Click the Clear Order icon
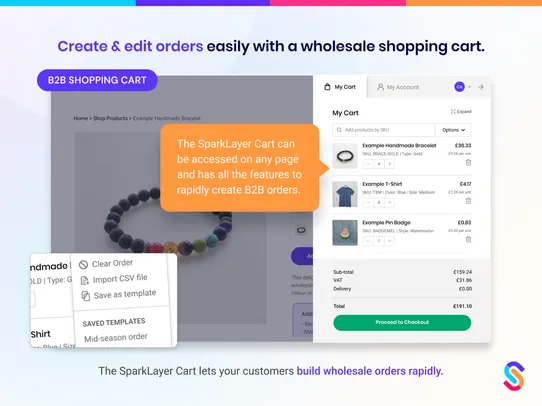 (x=83, y=265)
